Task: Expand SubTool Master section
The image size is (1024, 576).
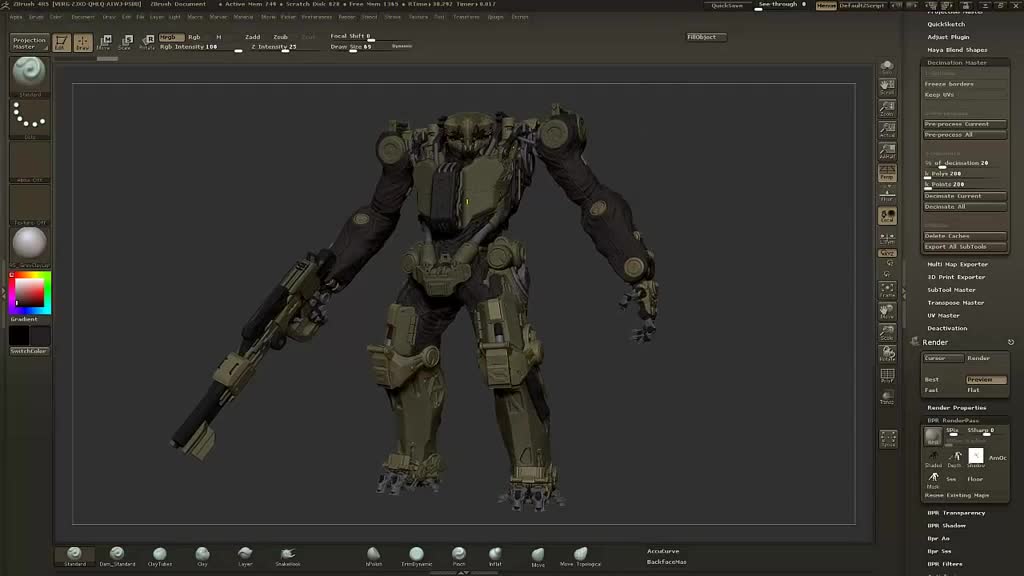Action: (x=952, y=290)
